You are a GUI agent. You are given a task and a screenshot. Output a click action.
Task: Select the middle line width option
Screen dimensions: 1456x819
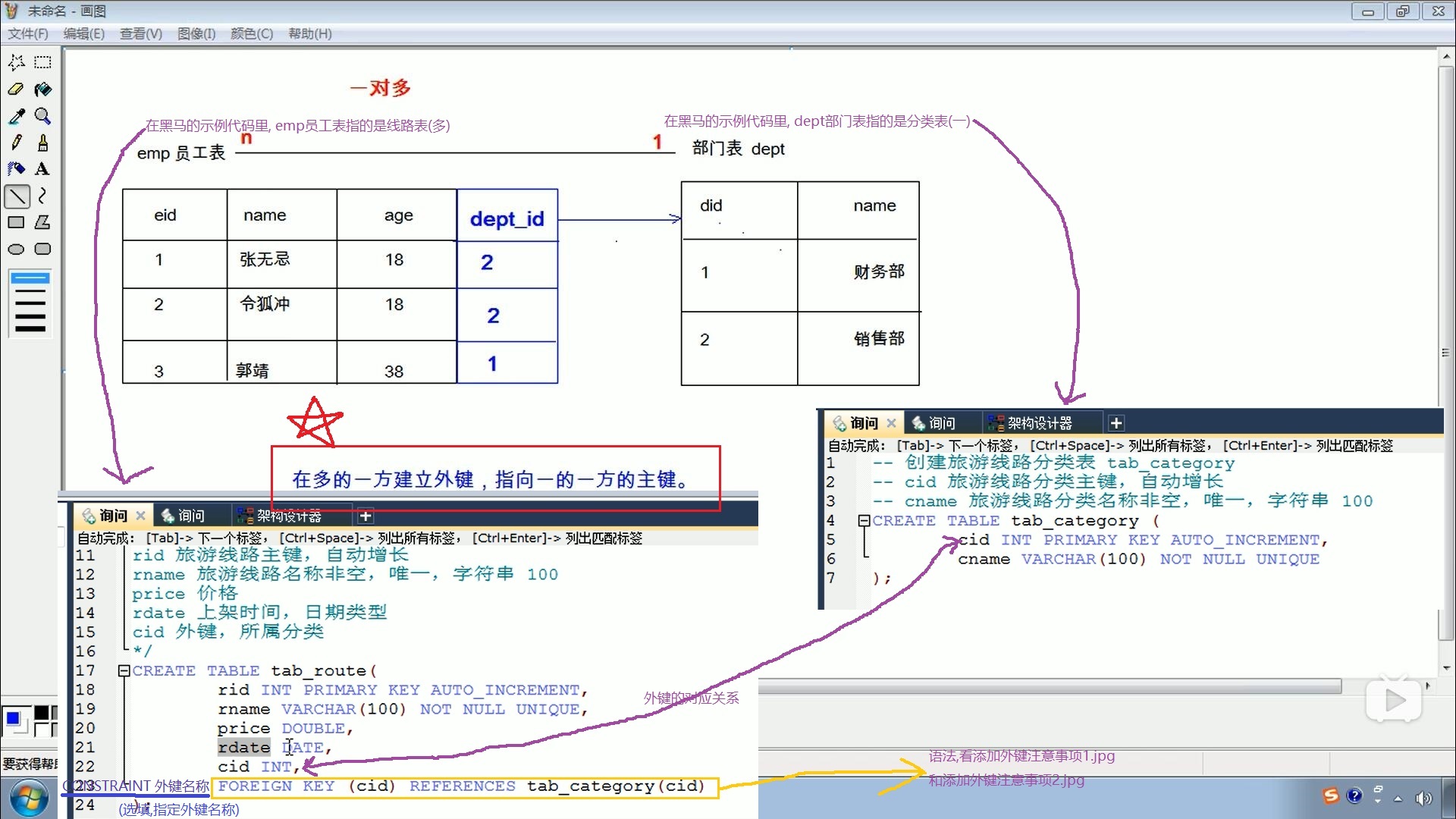click(x=30, y=303)
